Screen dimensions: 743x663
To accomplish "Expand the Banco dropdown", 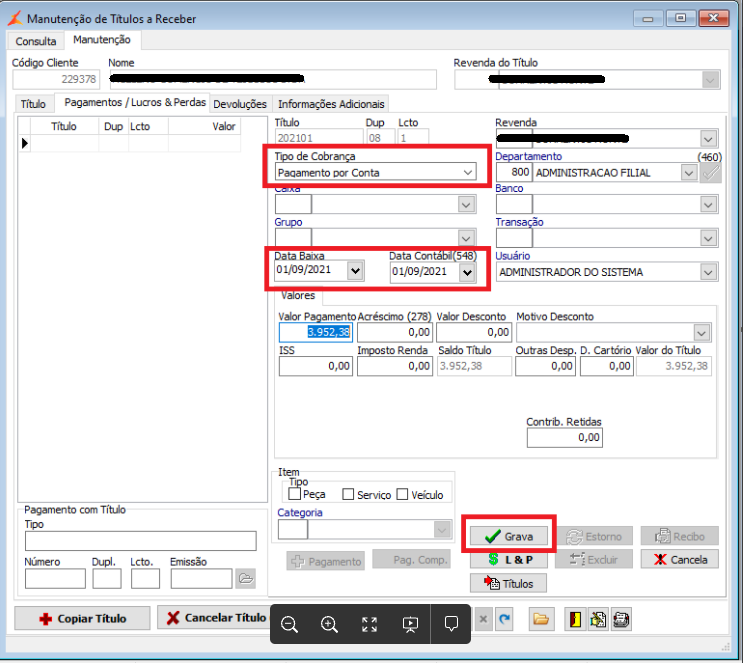I will click(x=708, y=205).
